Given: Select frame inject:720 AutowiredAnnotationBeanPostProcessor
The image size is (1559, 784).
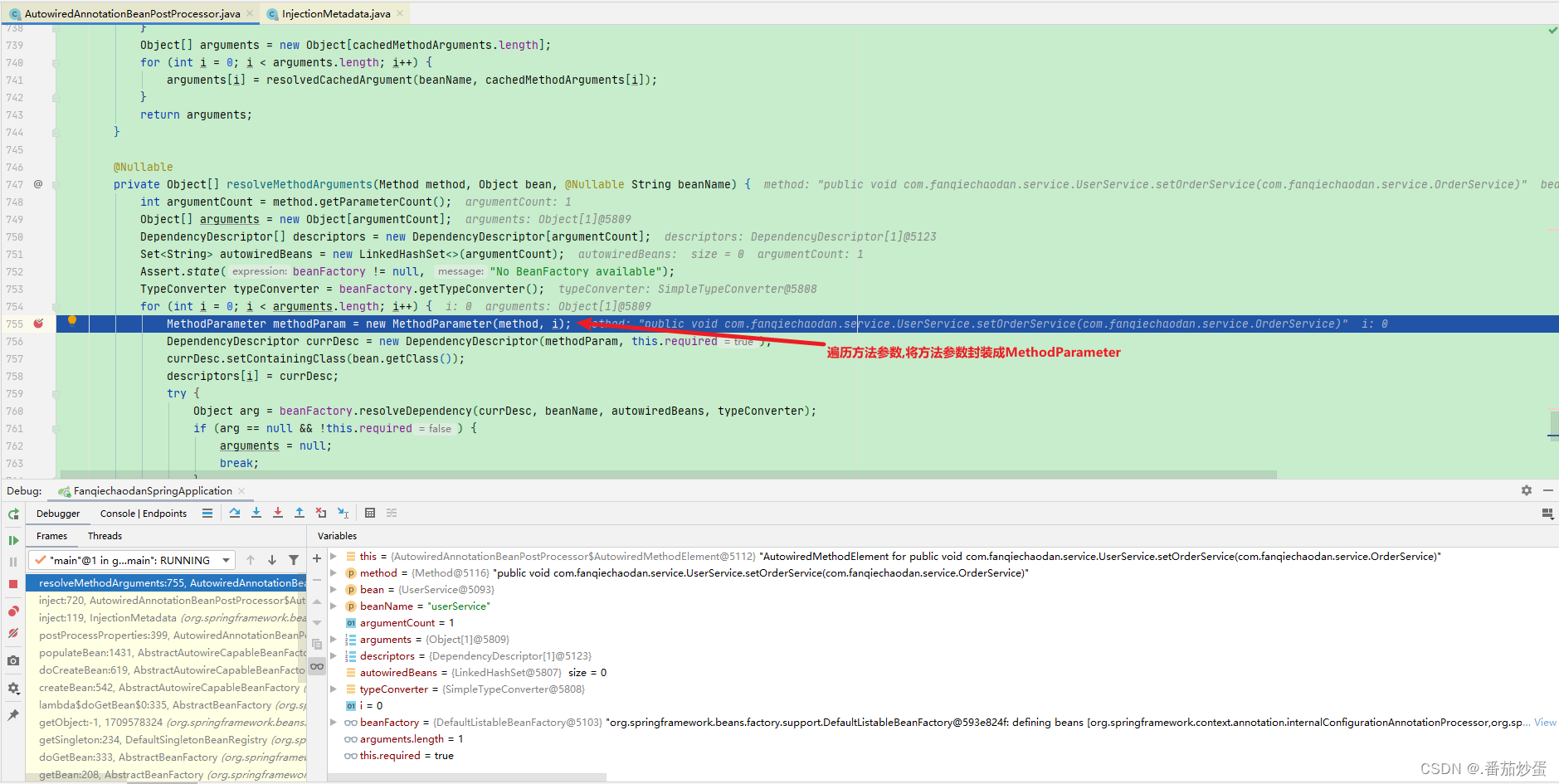Looking at the screenshot, I should (166, 601).
